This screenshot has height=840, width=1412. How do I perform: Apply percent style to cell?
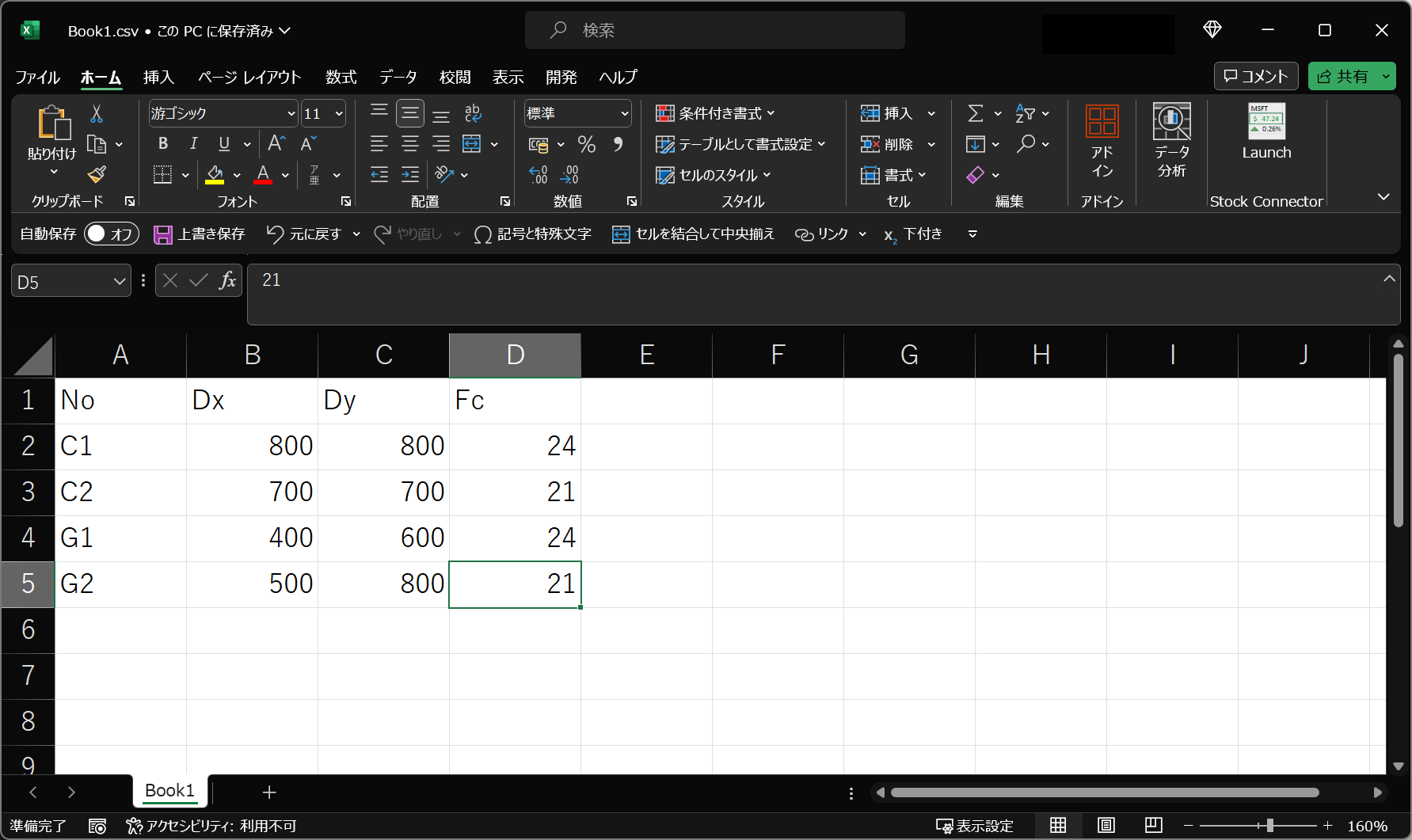coord(586,144)
